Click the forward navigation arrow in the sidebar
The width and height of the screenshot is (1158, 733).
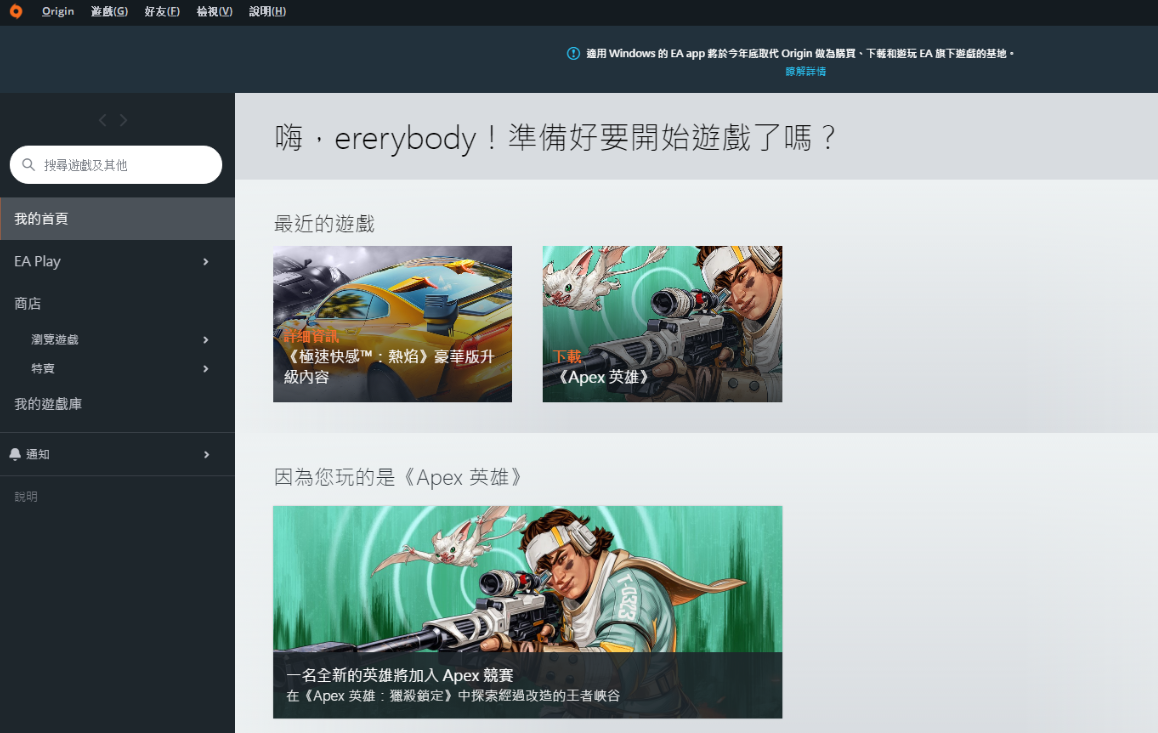tap(123, 119)
